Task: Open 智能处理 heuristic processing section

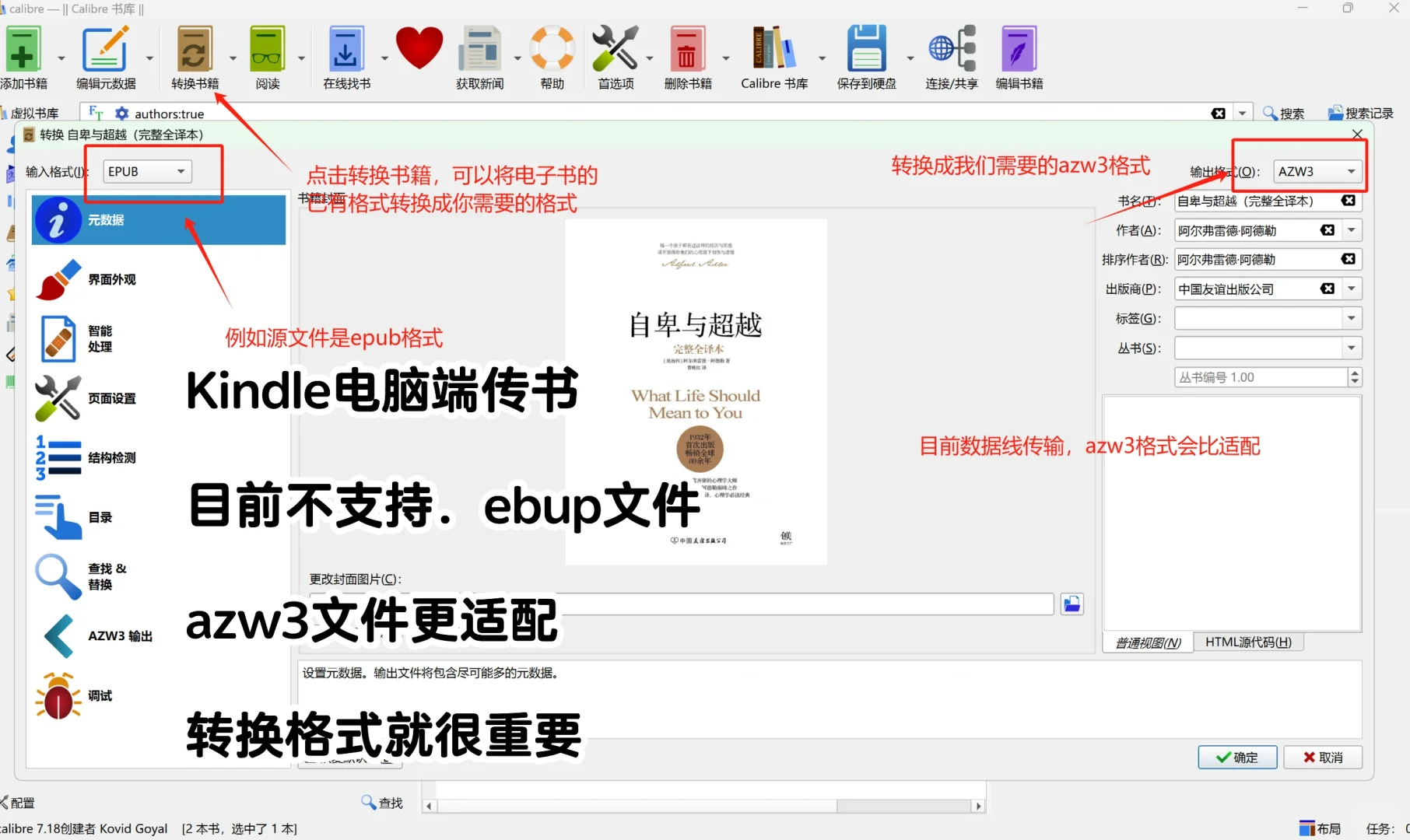Action: (x=159, y=339)
